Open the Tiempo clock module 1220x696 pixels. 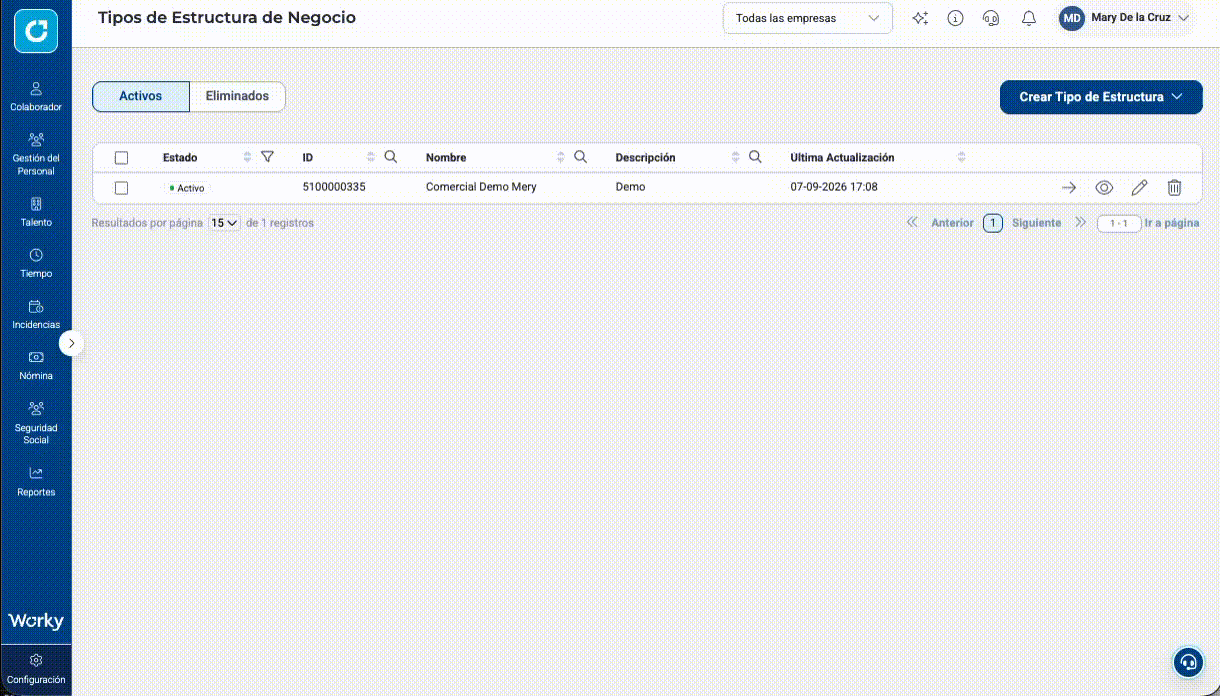point(36,263)
